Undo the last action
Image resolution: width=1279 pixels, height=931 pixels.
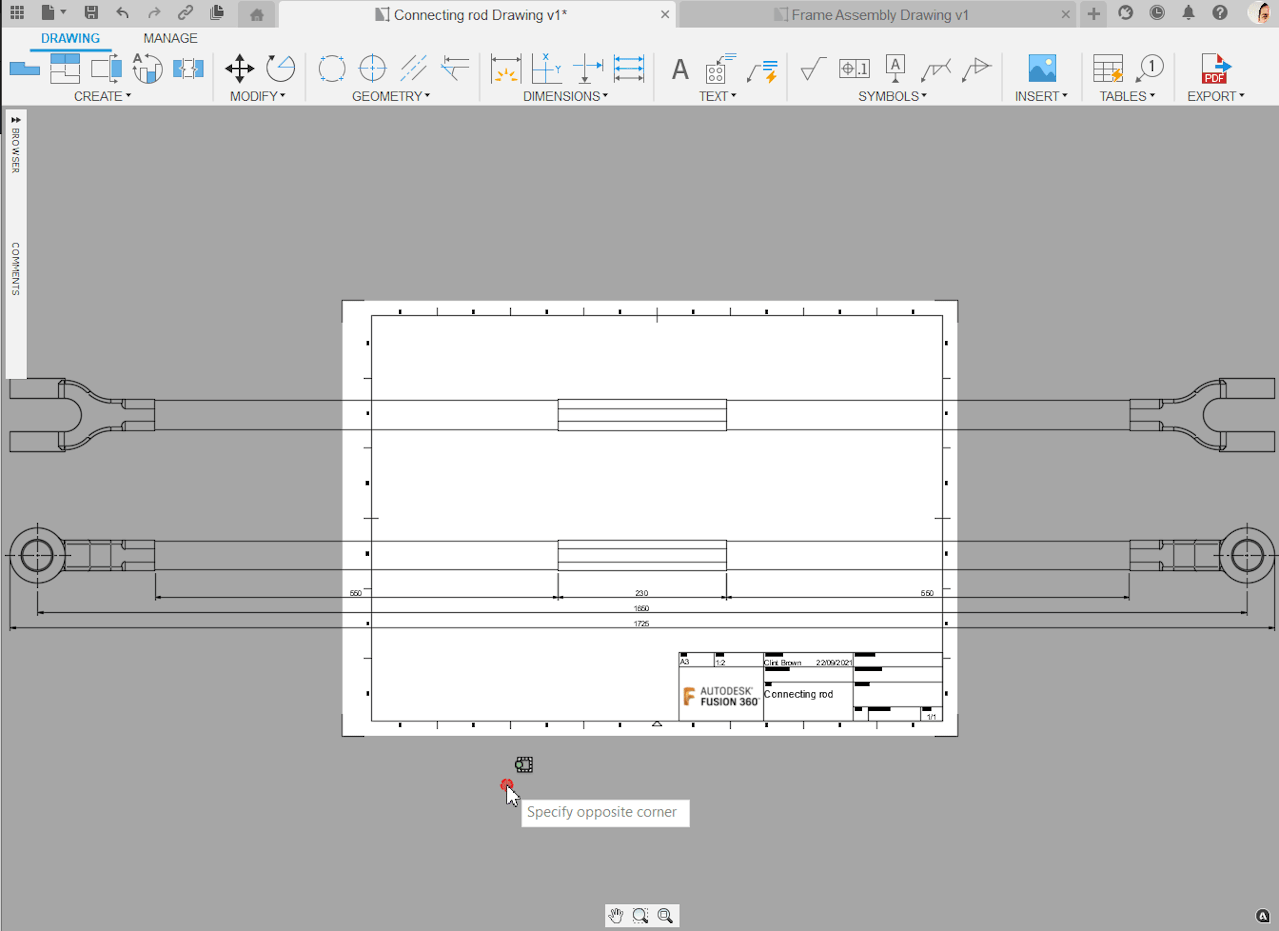(x=123, y=13)
